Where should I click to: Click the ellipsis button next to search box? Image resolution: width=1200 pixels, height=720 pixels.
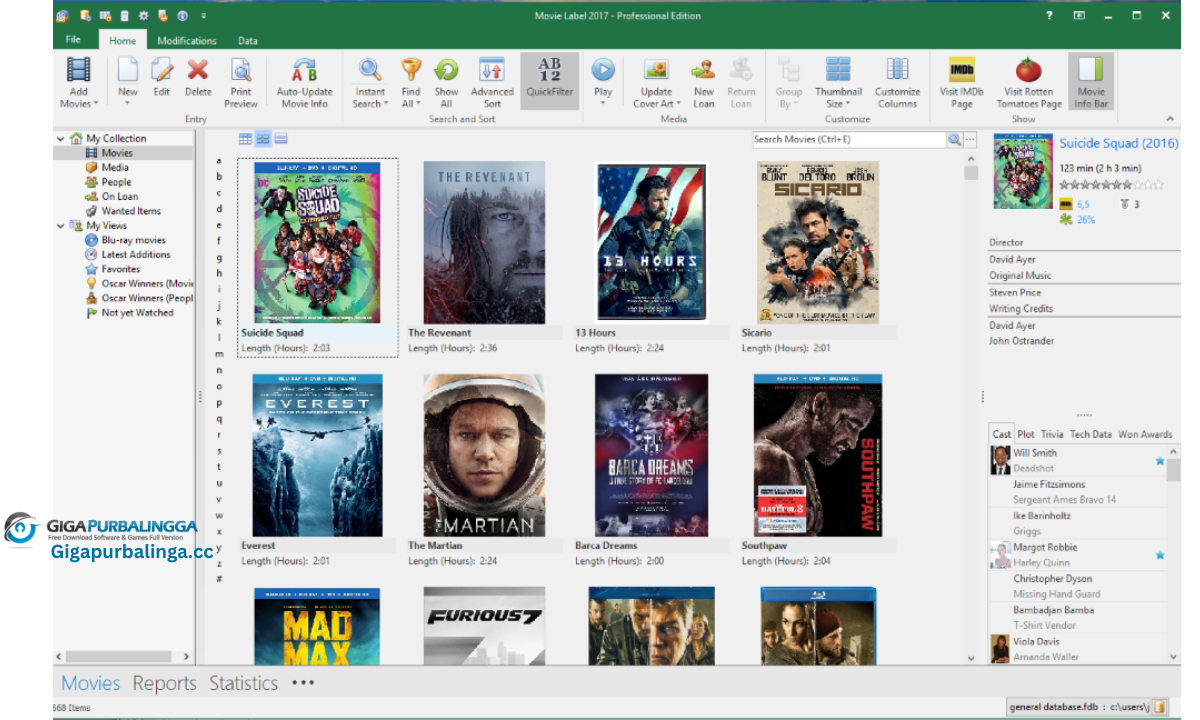tap(970, 140)
